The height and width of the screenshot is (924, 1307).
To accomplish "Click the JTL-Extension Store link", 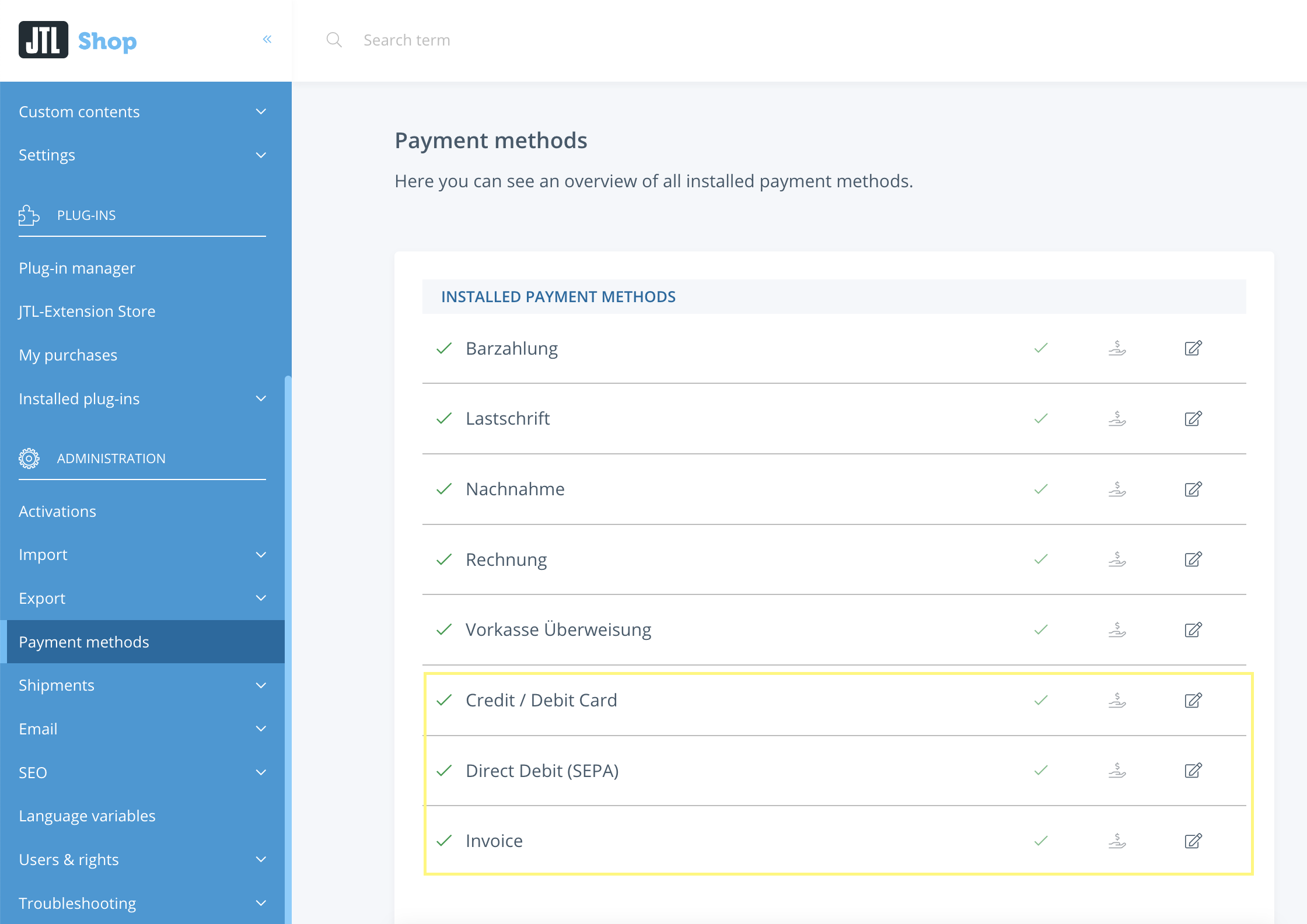I will tap(88, 311).
